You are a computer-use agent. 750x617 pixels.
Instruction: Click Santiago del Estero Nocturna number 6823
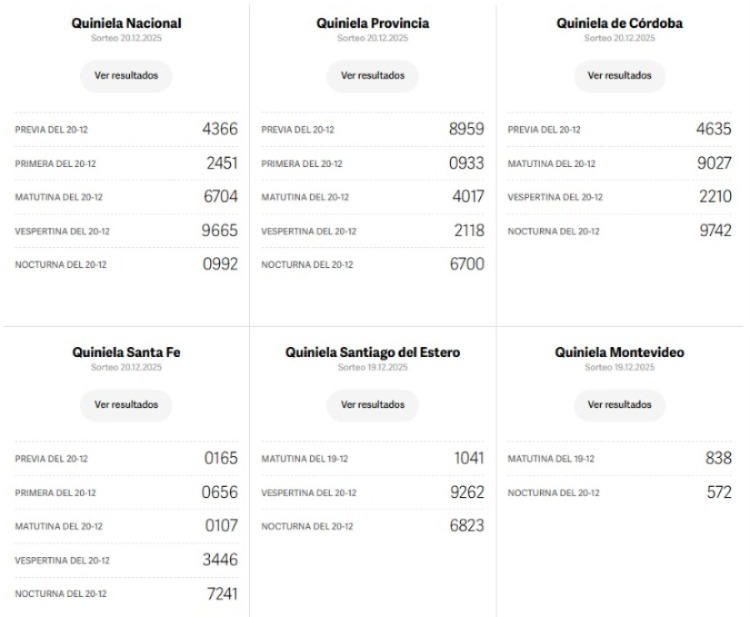coord(467,526)
